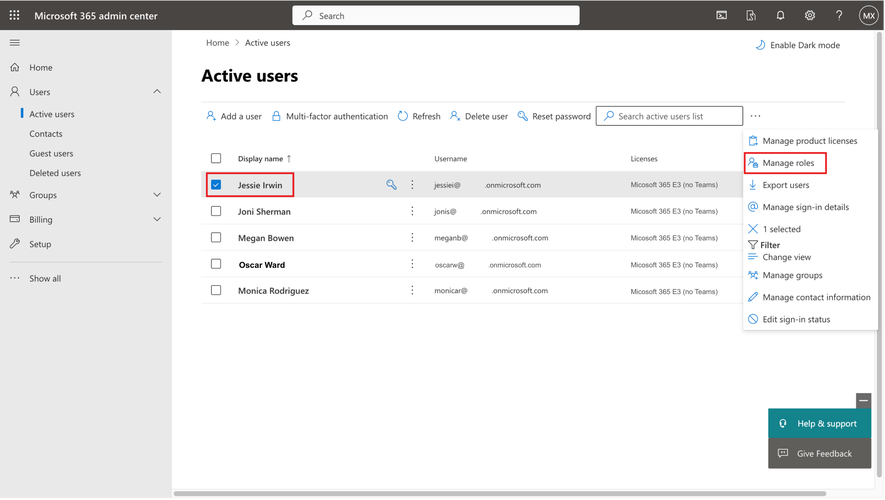
Task: Click the top Search box
Action: click(435, 15)
